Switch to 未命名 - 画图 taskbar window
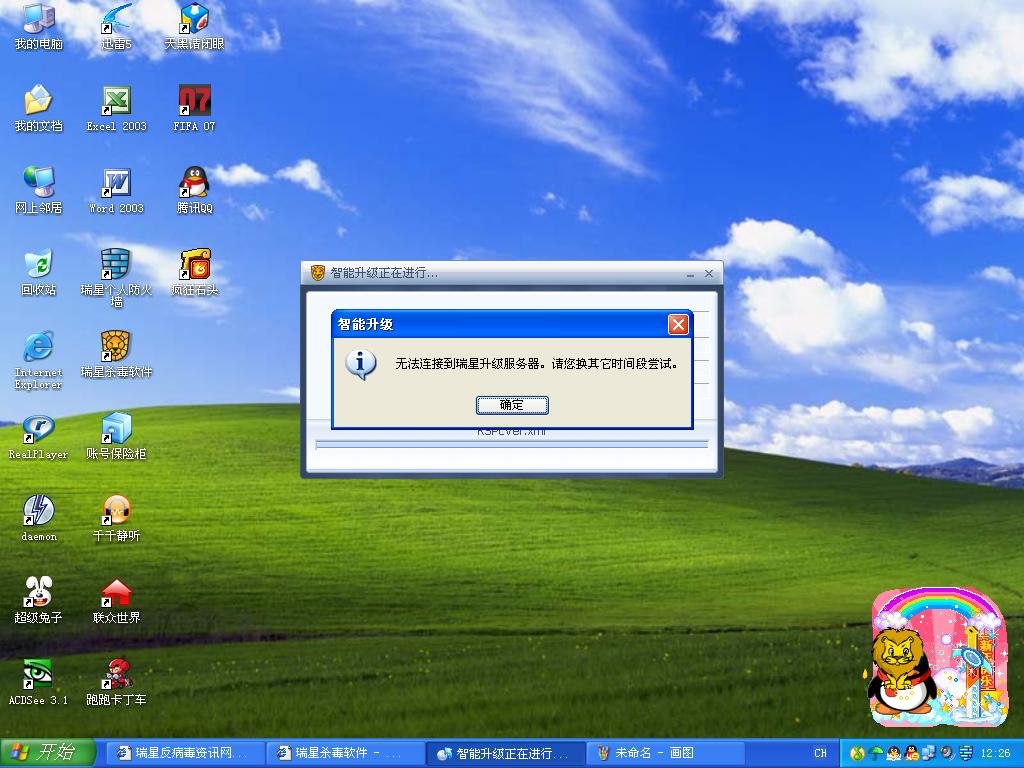The width and height of the screenshot is (1024, 768). pos(665,754)
